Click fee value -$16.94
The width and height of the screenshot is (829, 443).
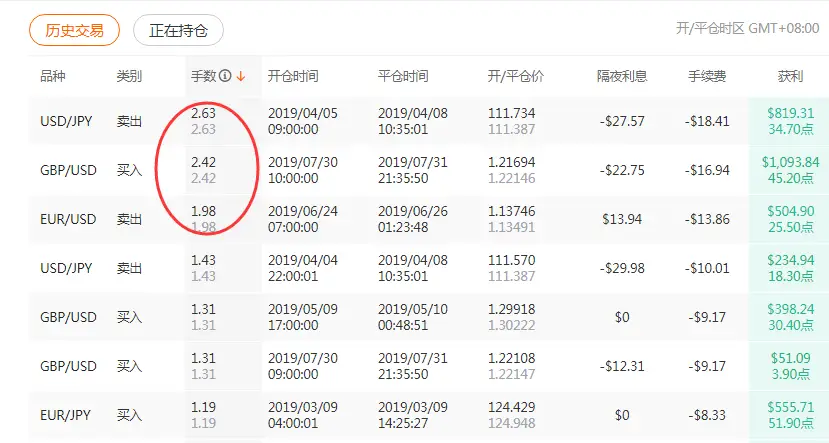707,170
